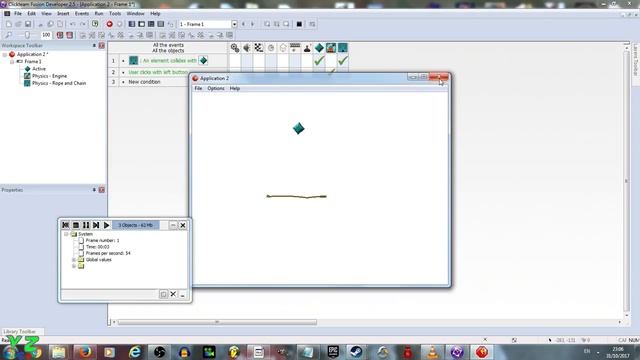640x360 pixels.
Task: Open Help menu in Application 2 window
Action: [x=235, y=89]
